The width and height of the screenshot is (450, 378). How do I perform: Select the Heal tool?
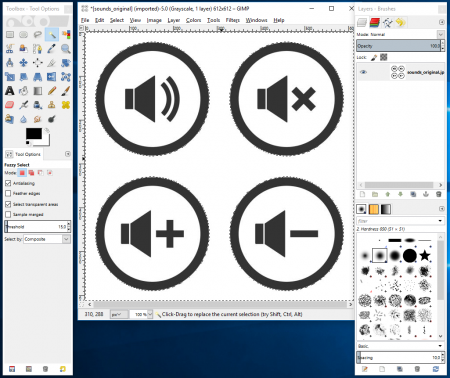click(66, 105)
